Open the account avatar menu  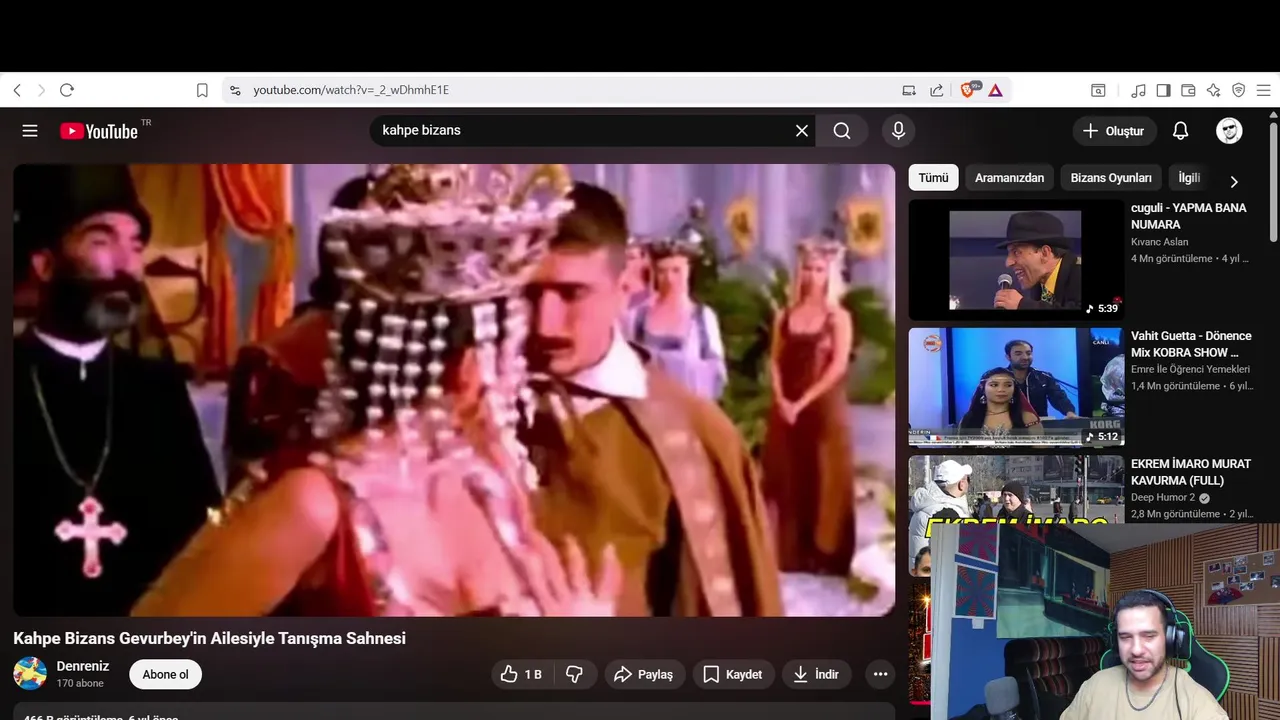coord(1229,131)
